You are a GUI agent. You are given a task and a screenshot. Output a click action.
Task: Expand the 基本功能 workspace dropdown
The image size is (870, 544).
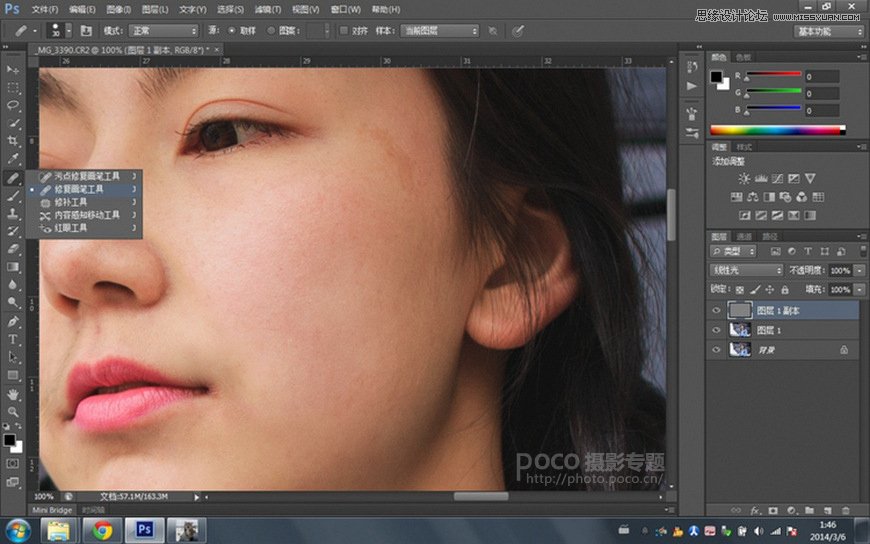[x=830, y=31]
